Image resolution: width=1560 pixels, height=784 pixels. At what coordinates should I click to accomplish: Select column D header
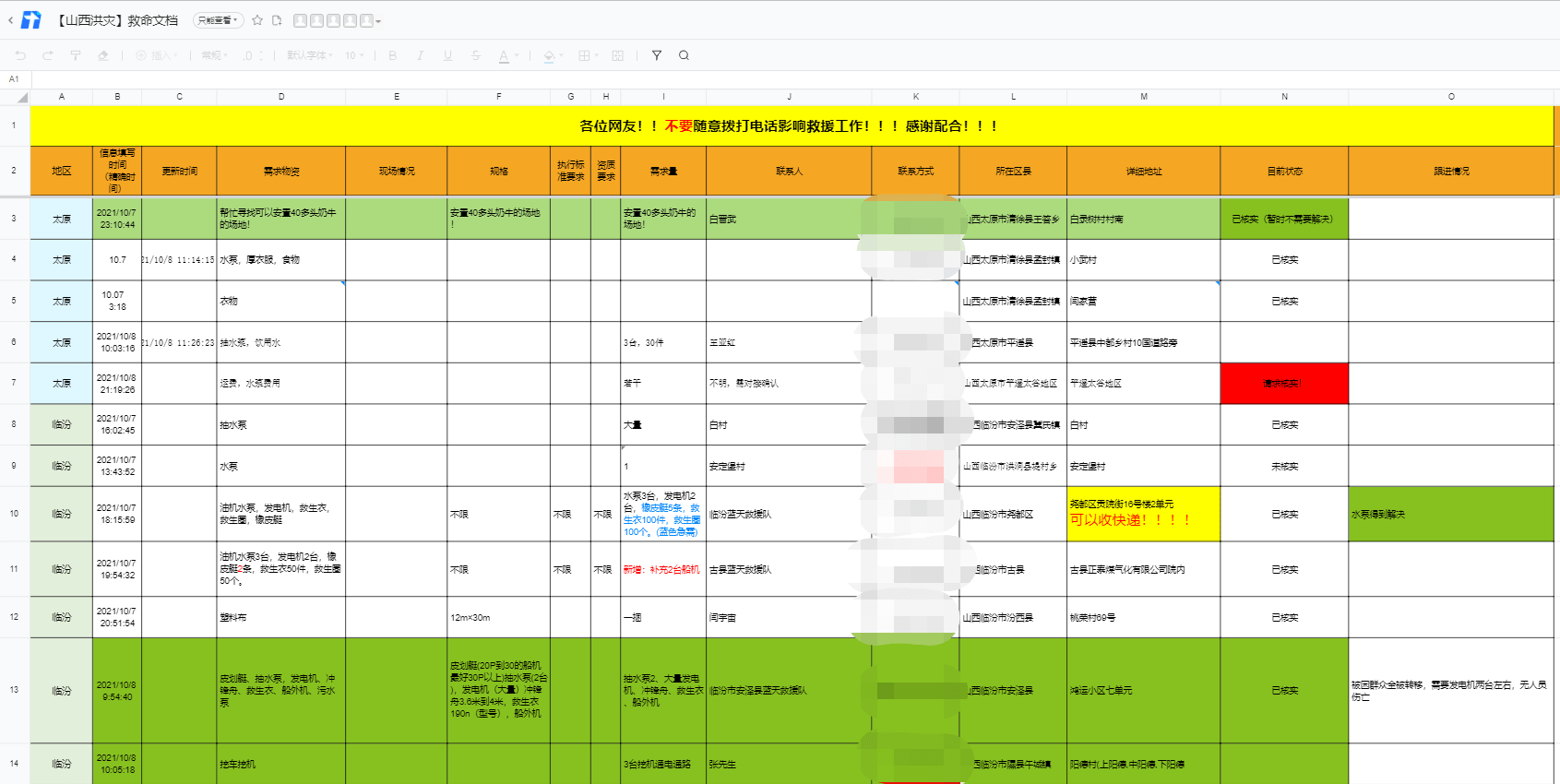point(281,97)
